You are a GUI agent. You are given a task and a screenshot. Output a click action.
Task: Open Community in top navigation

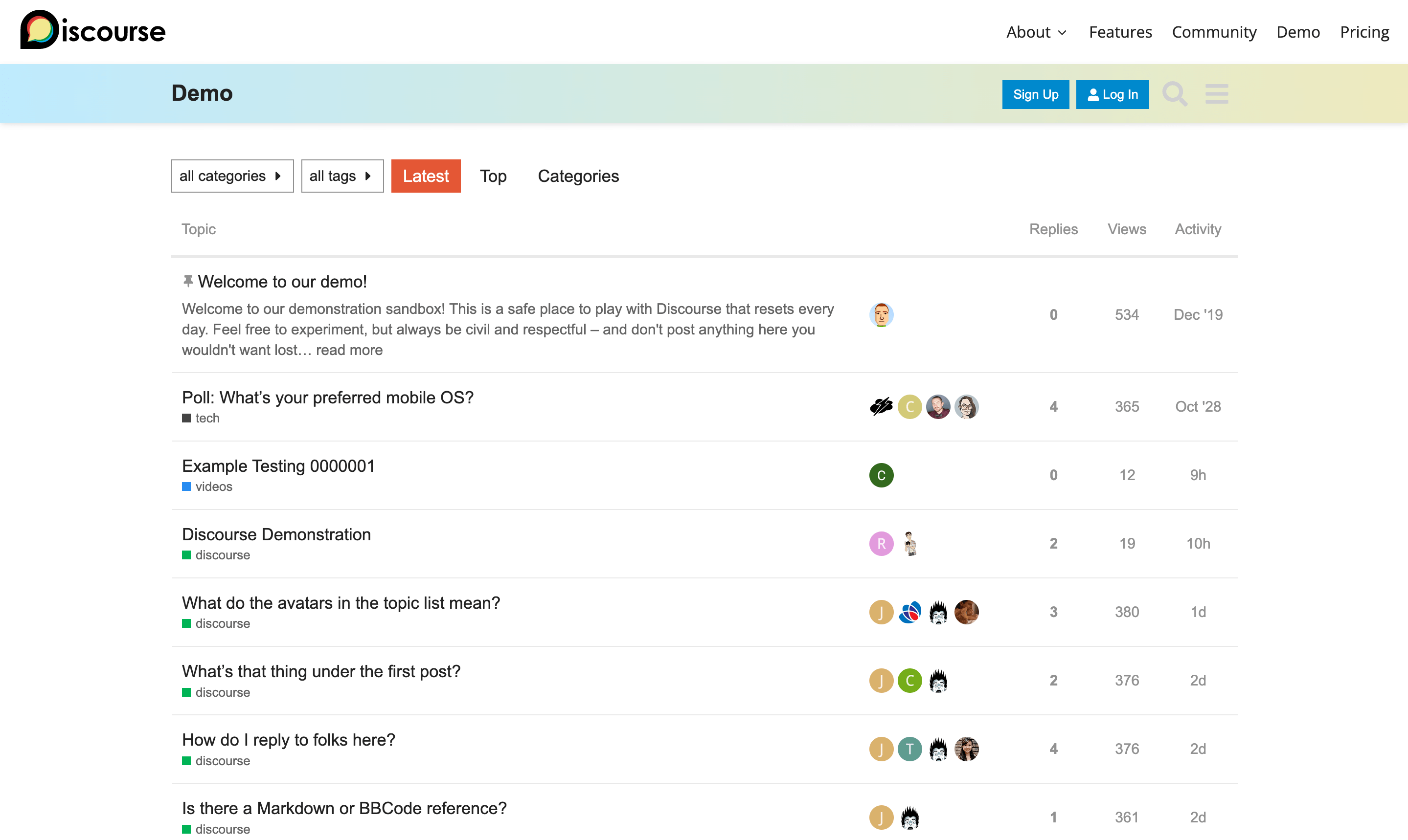coord(1214,32)
